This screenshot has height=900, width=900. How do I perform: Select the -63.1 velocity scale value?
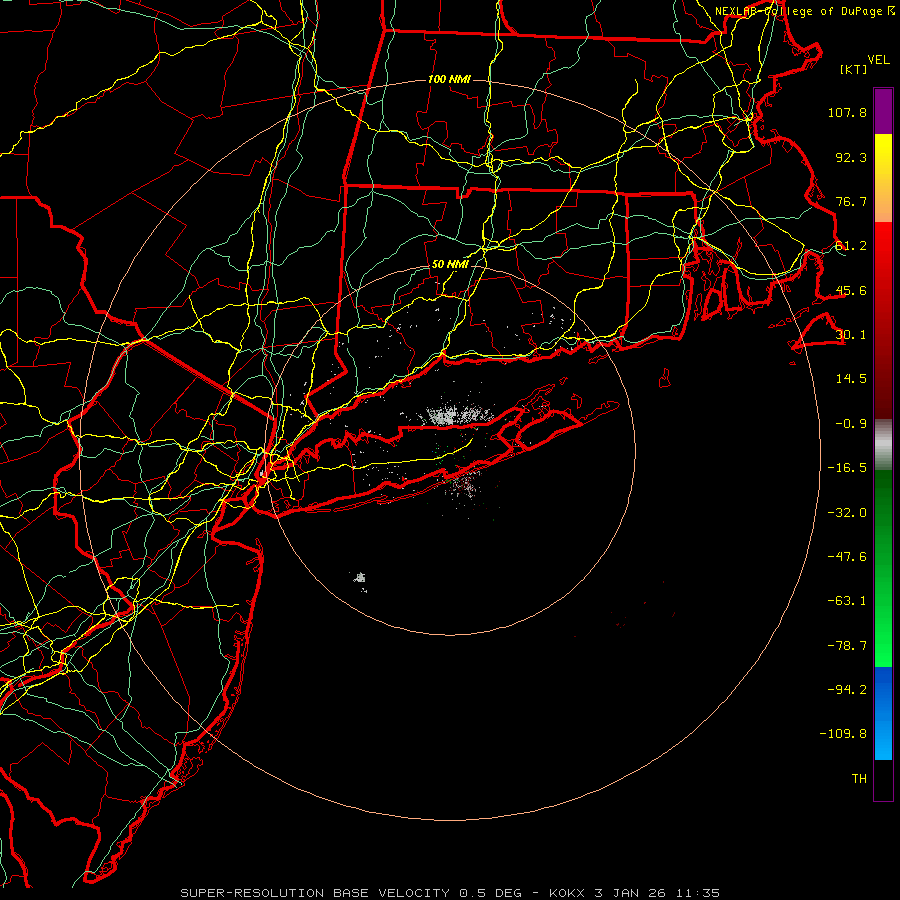847,601
